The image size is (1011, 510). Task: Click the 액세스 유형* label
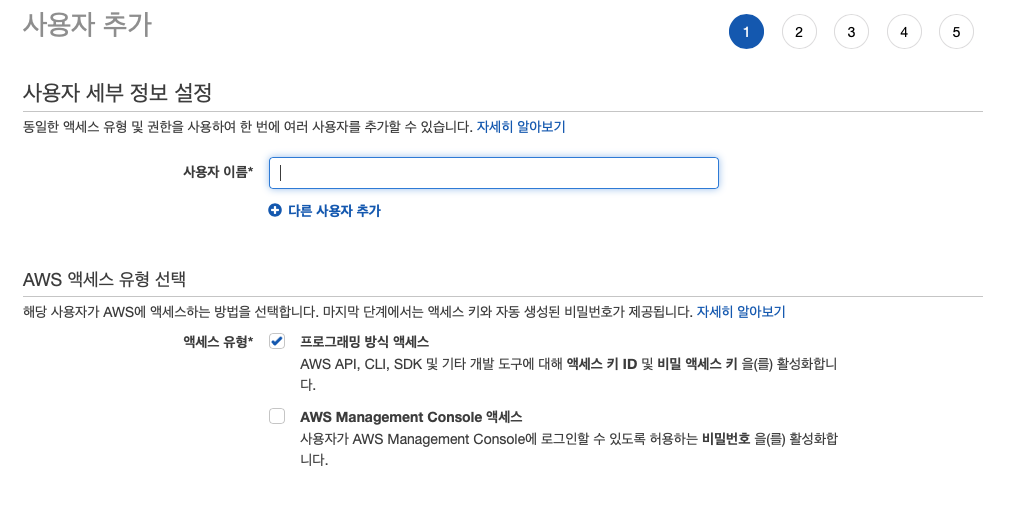[x=218, y=342]
